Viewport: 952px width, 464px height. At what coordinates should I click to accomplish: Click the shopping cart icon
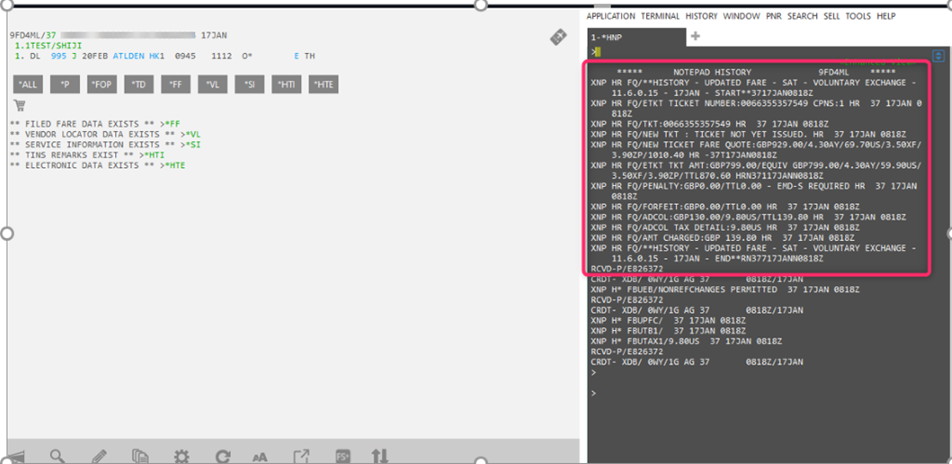(19, 105)
